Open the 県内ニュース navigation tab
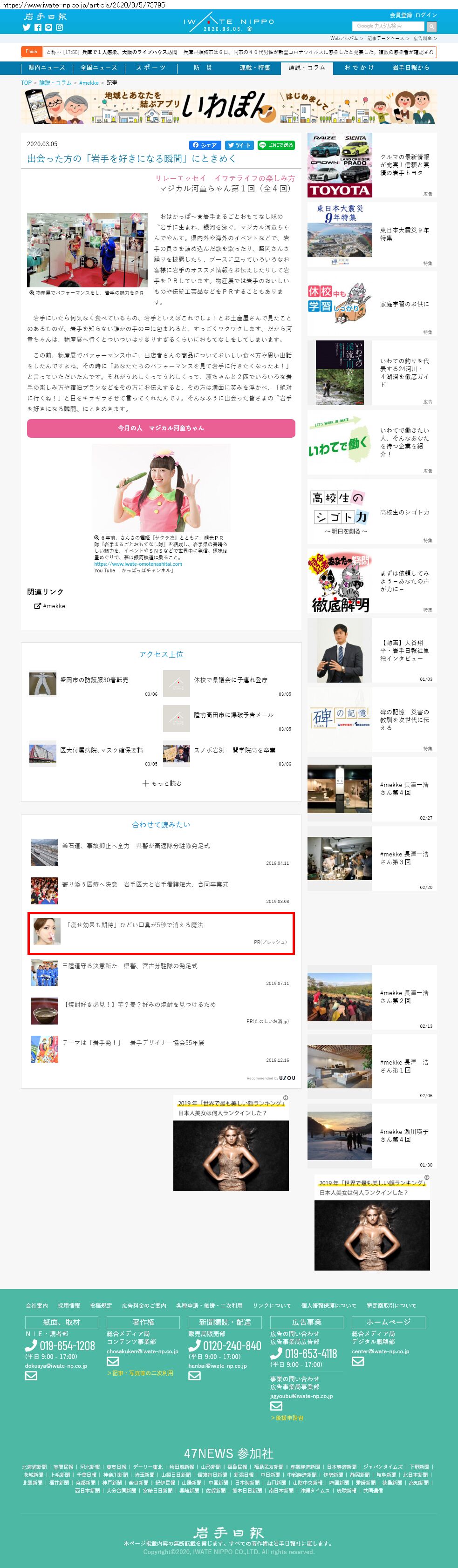 46,68
